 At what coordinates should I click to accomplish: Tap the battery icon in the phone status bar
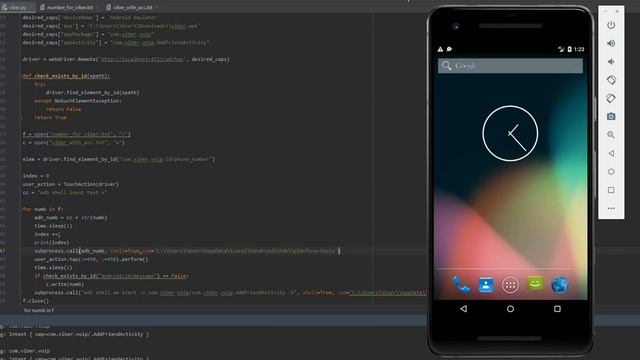[569, 49]
